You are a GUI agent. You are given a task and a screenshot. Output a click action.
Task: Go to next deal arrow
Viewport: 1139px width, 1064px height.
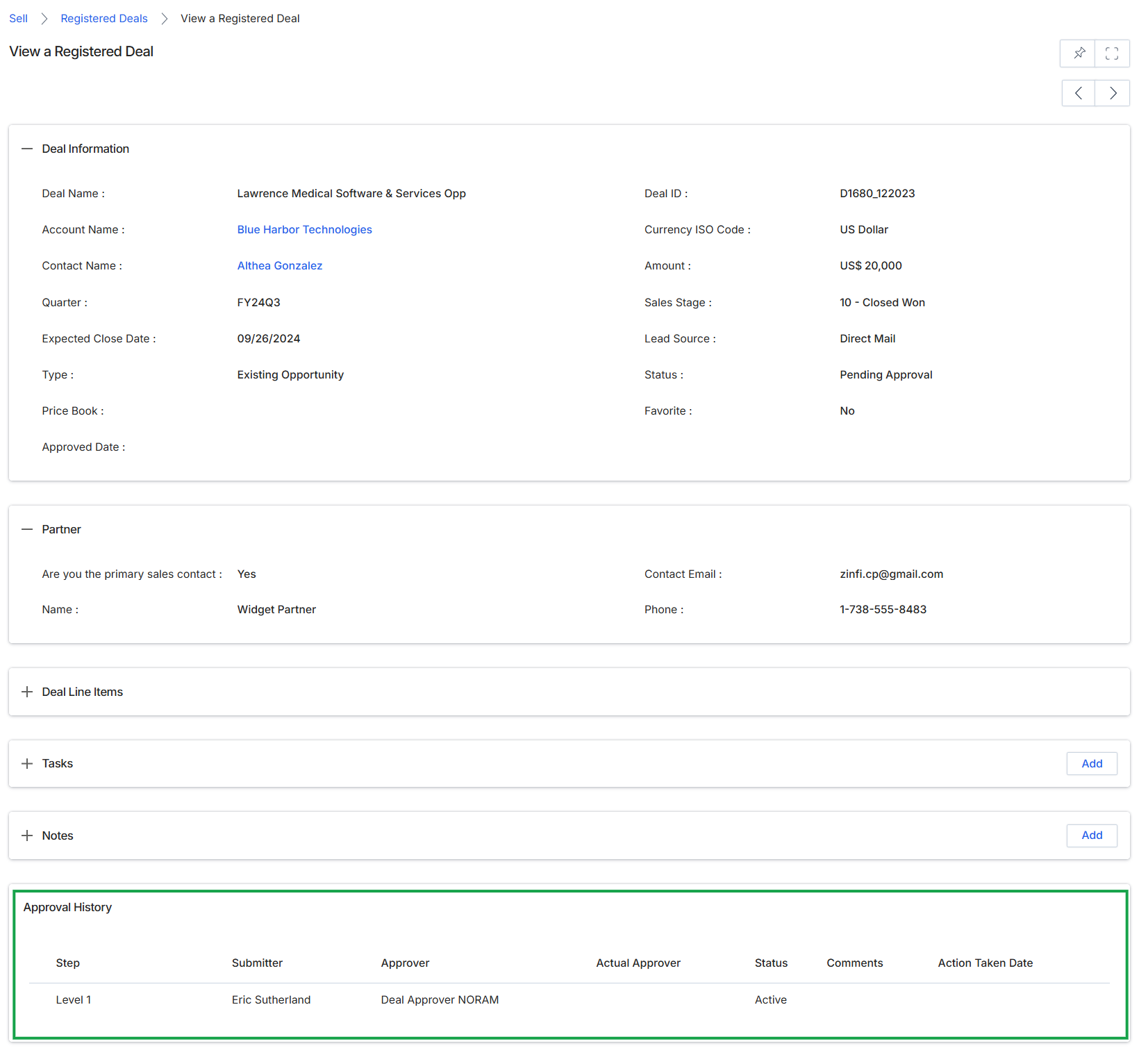pyautogui.click(x=1113, y=93)
